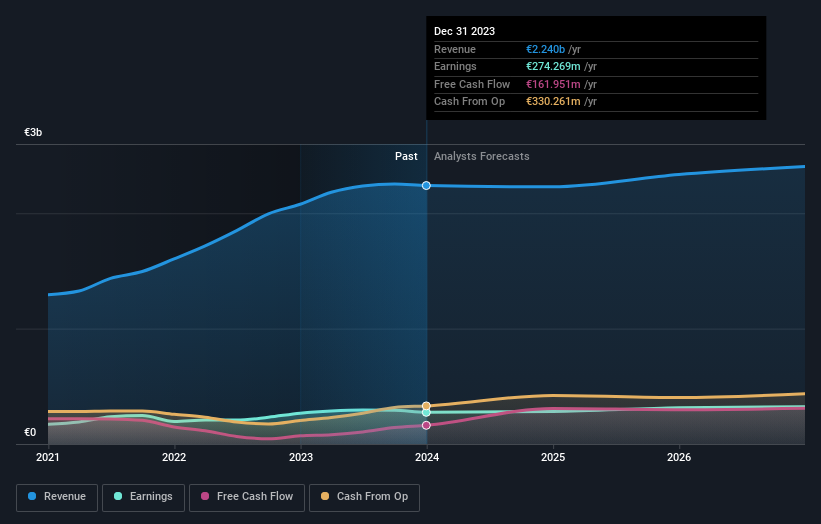Click the 2024 x-axis label

point(427,457)
